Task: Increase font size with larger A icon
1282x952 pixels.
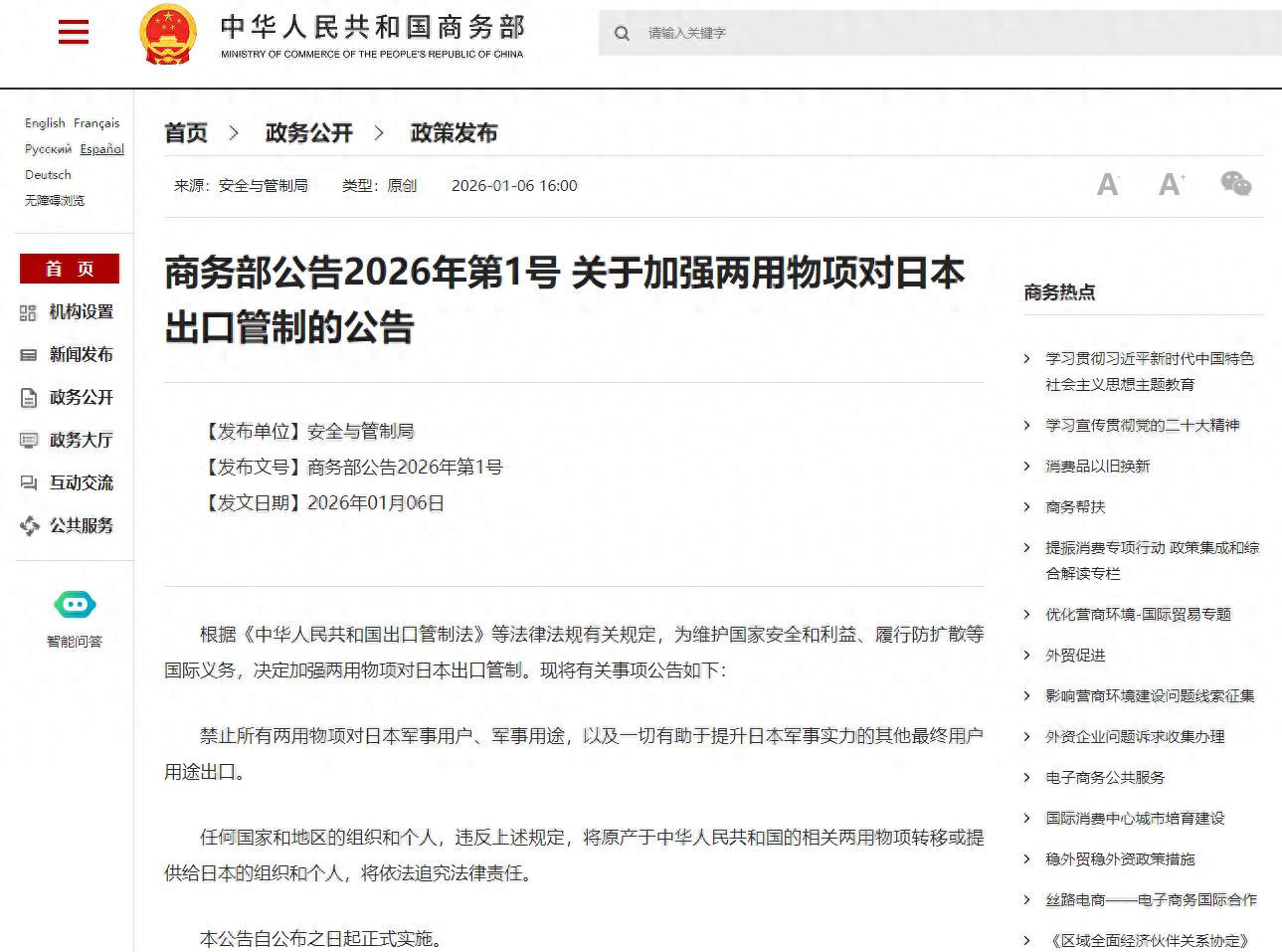Action: click(1171, 184)
